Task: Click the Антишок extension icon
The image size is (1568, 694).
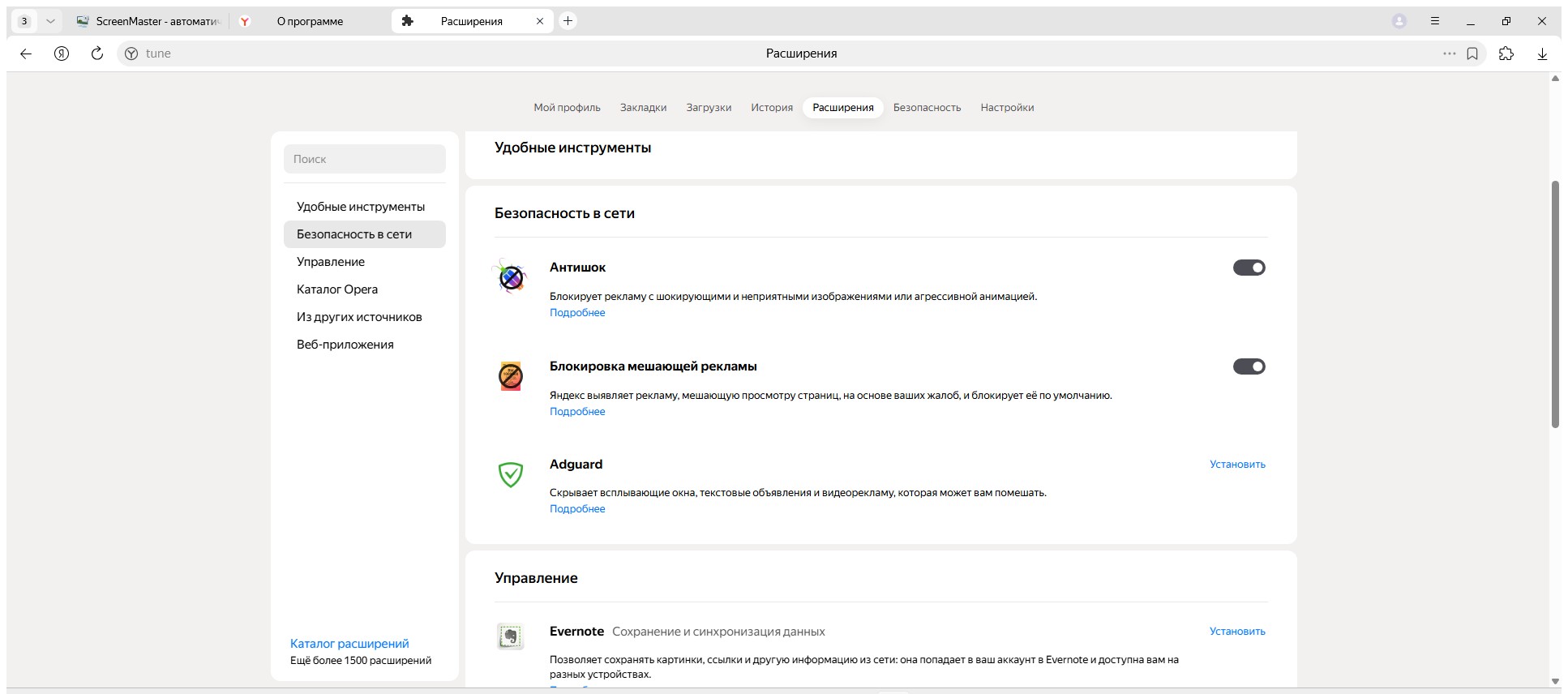Action: 511,276
